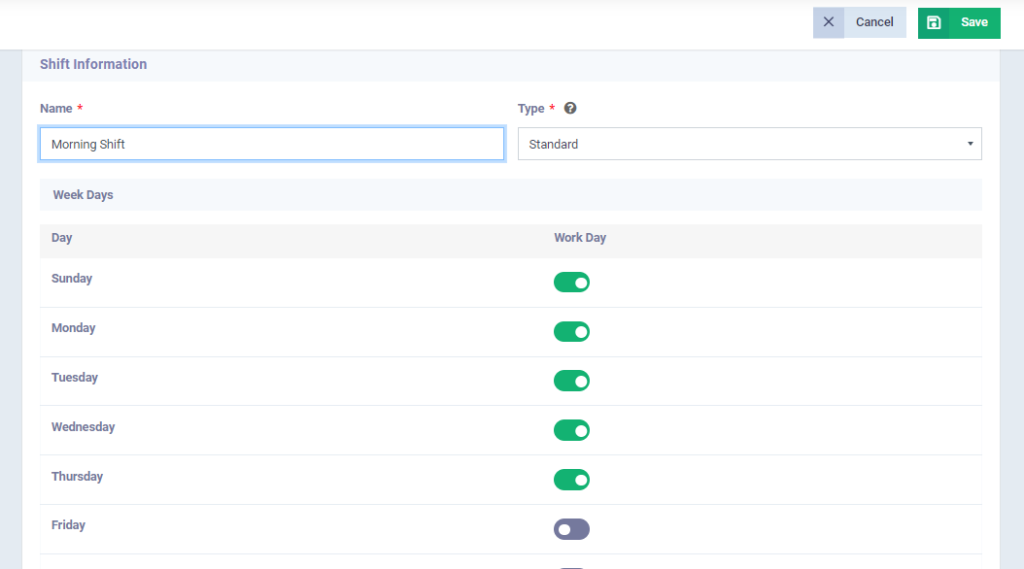Viewport: 1024px width, 569px height.
Task: Enable the Friday work day toggle
Action: click(571, 529)
